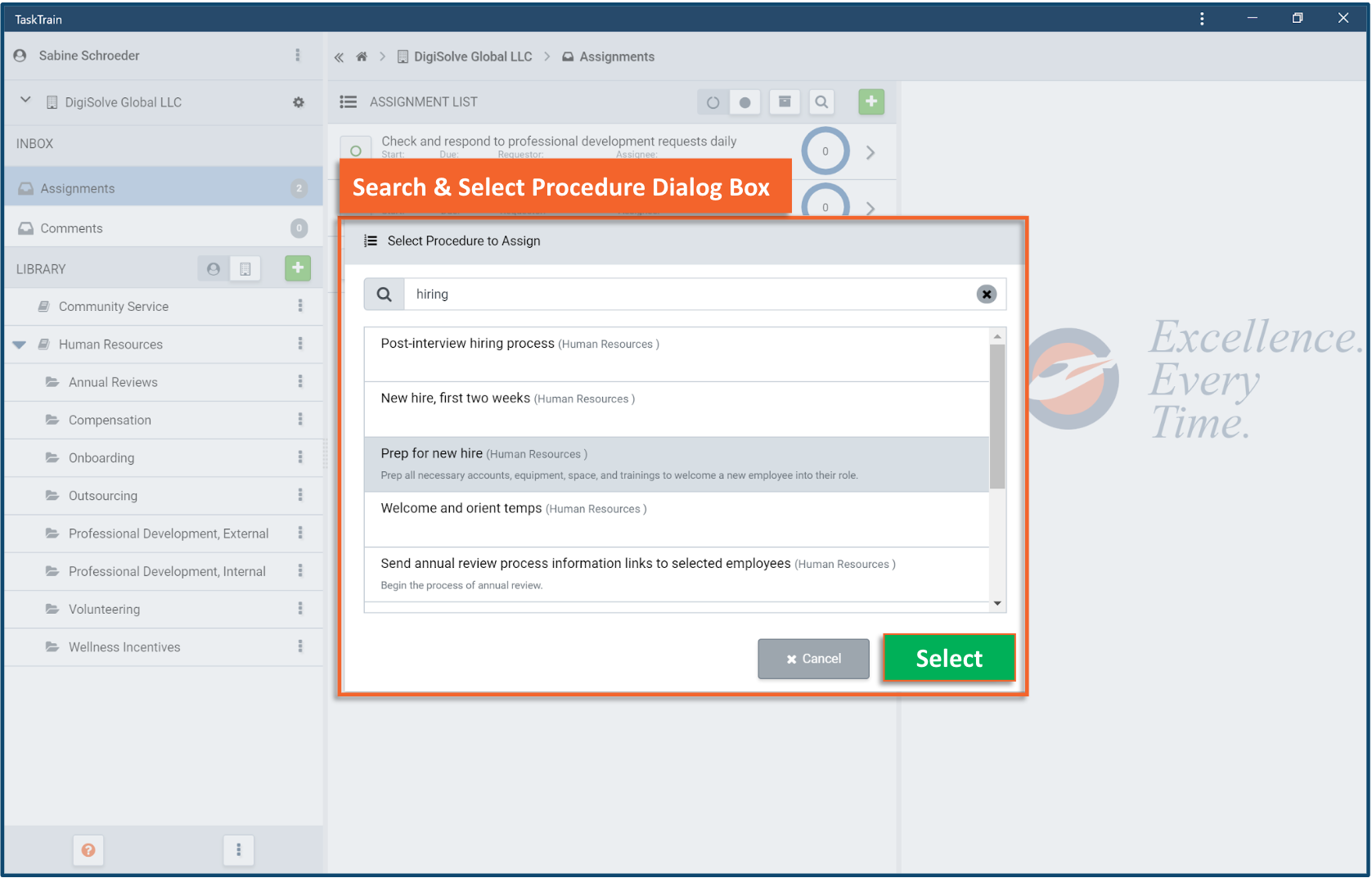This screenshot has width=1372, height=878.
Task: Click the orange help question icon
Action: coord(88,850)
